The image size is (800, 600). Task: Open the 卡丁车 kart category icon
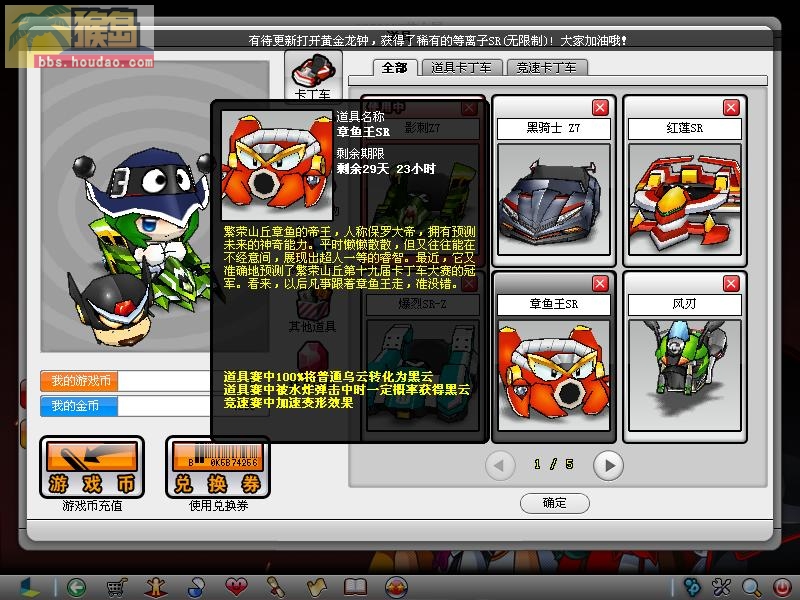[313, 77]
